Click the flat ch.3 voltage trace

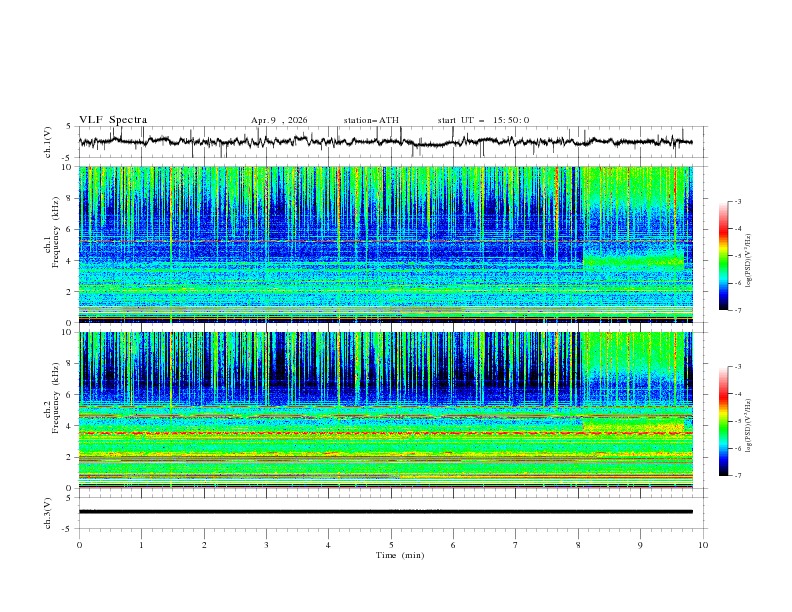(385, 512)
